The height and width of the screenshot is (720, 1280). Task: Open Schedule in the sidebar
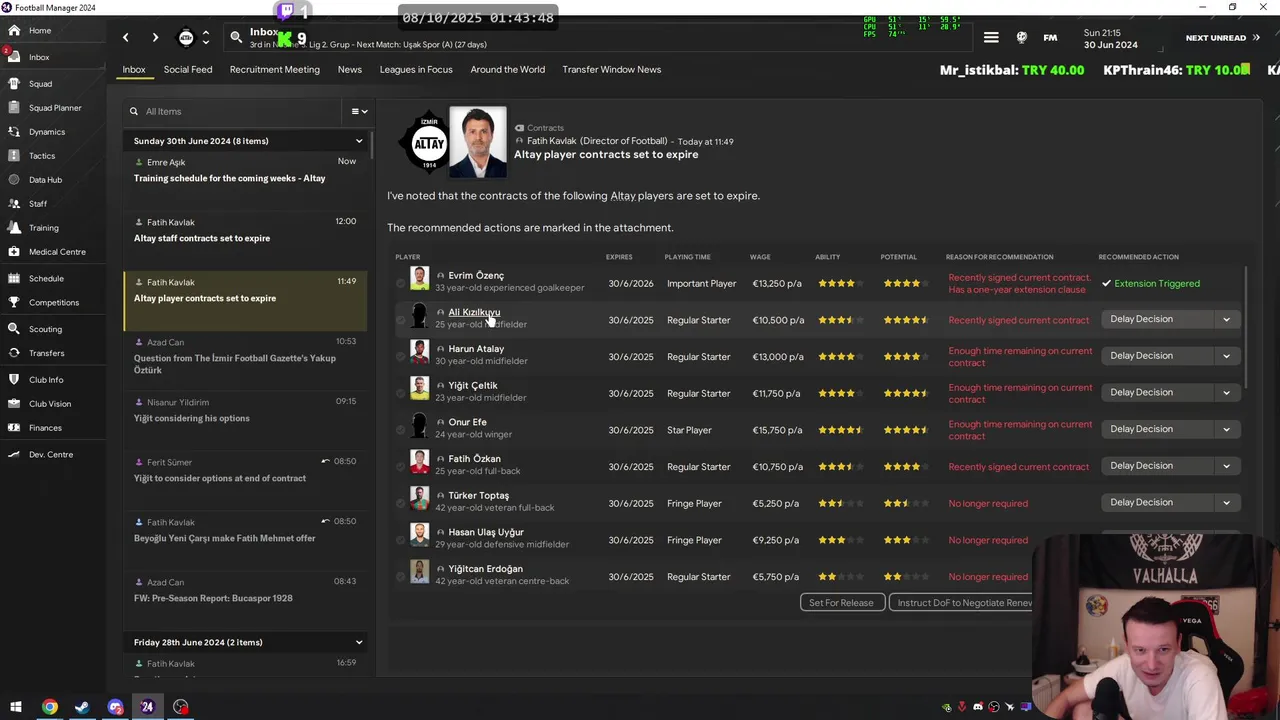(46, 279)
